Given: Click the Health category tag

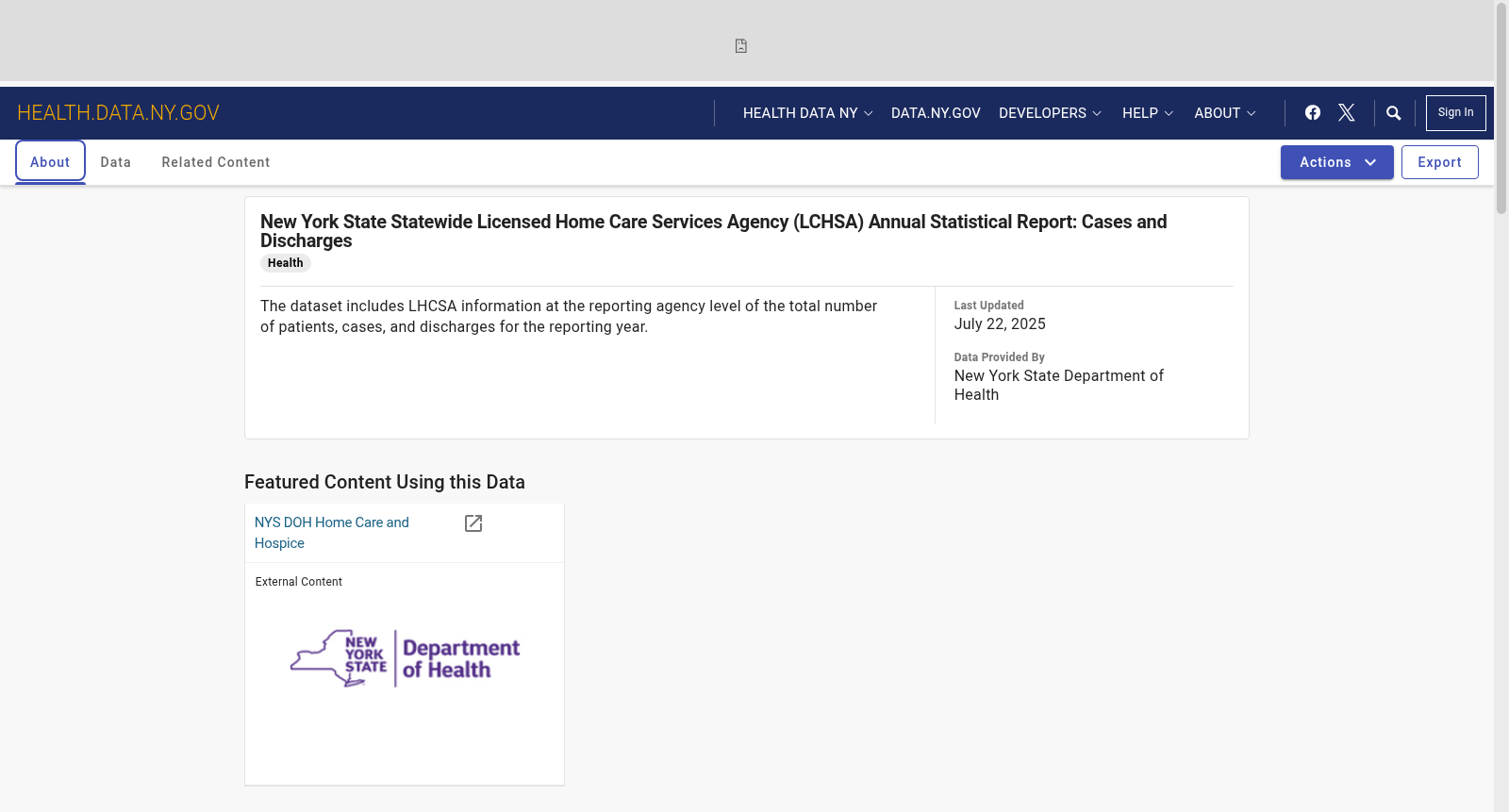Looking at the screenshot, I should click(x=285, y=263).
